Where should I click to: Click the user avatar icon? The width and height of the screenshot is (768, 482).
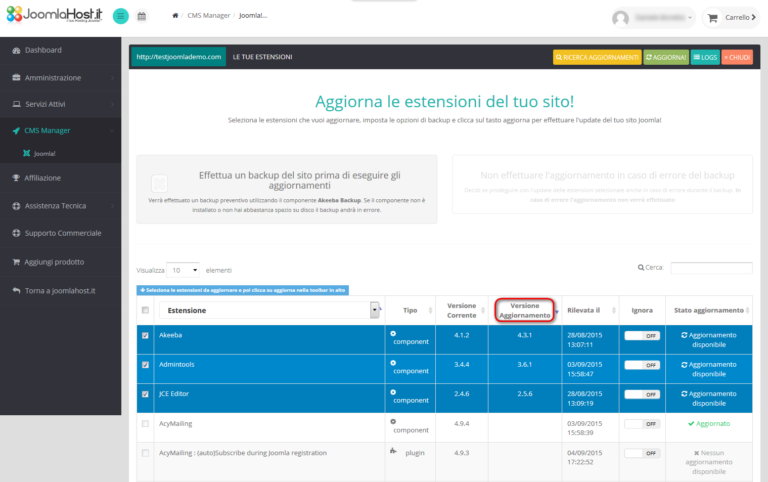[621, 18]
